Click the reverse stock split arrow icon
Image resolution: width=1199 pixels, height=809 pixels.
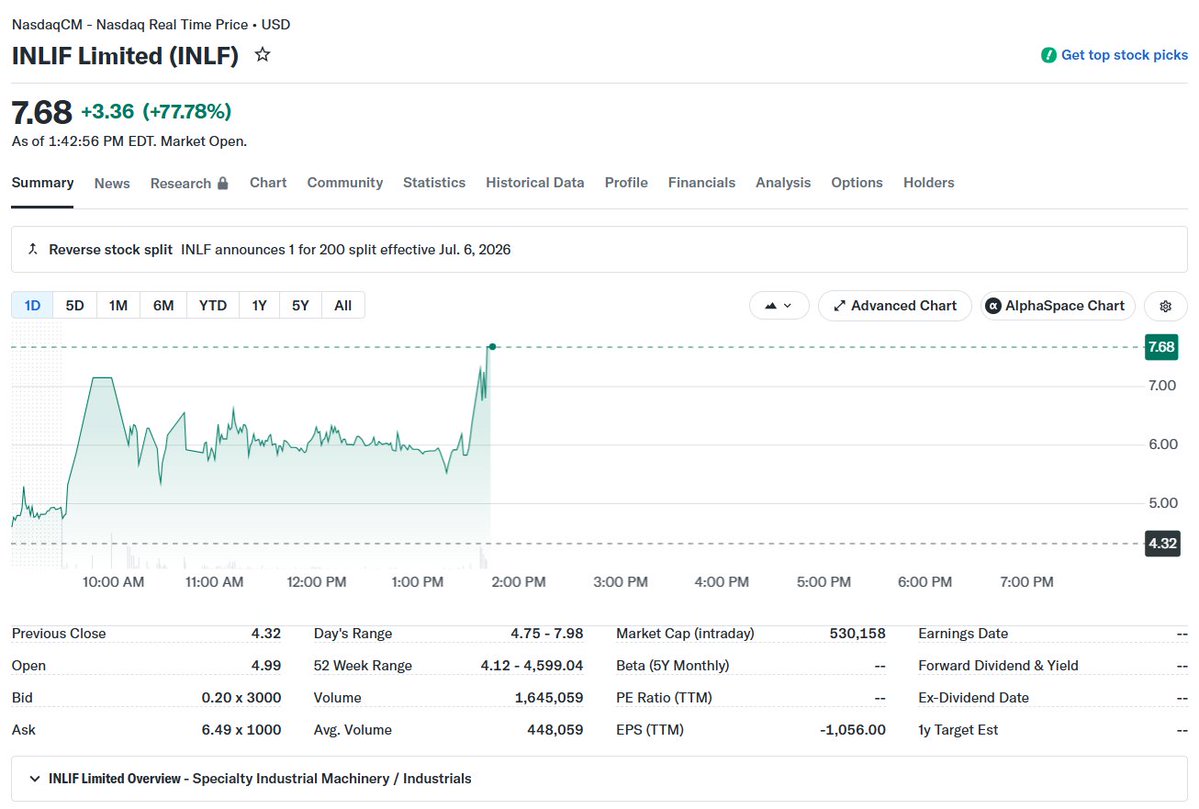33,249
